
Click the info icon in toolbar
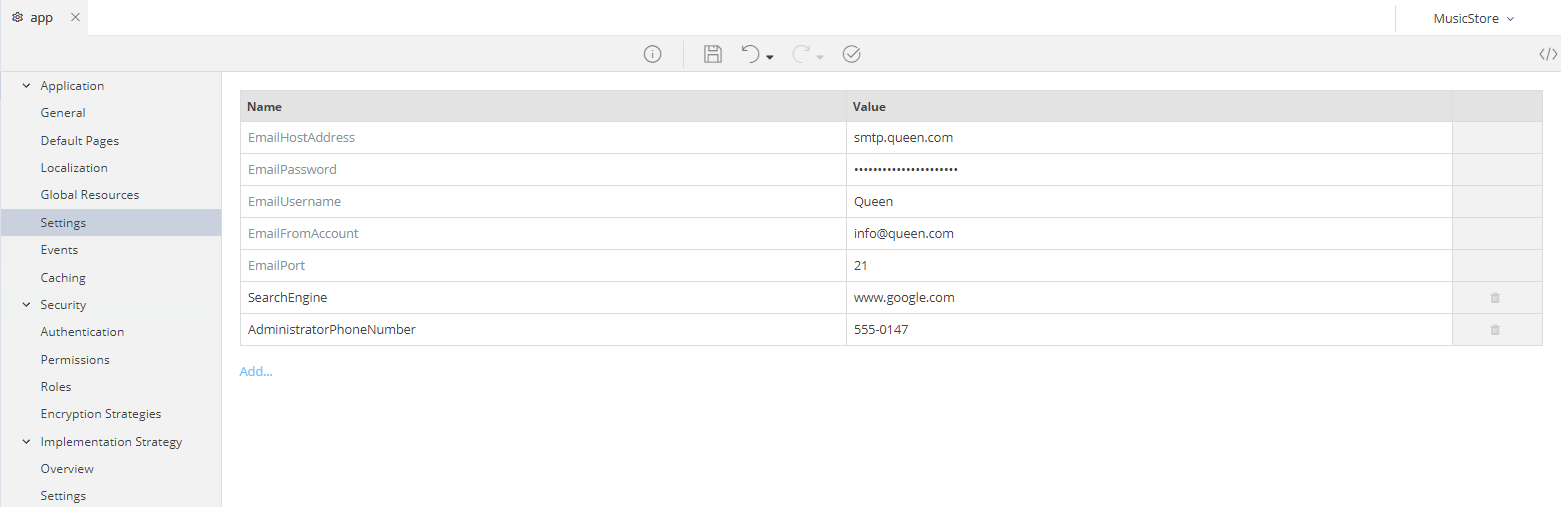[x=652, y=54]
